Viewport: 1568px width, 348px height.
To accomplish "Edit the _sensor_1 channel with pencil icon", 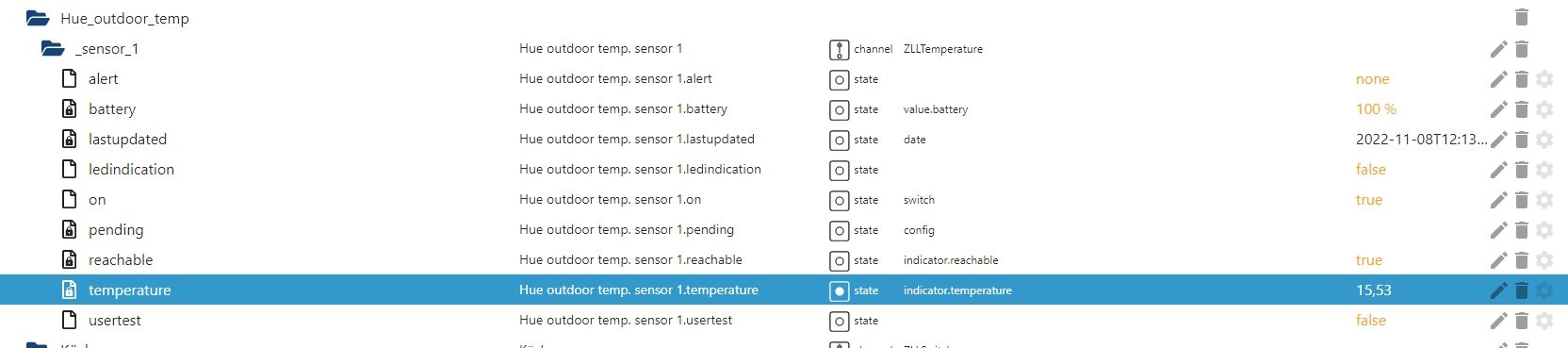I will pyautogui.click(x=1498, y=49).
